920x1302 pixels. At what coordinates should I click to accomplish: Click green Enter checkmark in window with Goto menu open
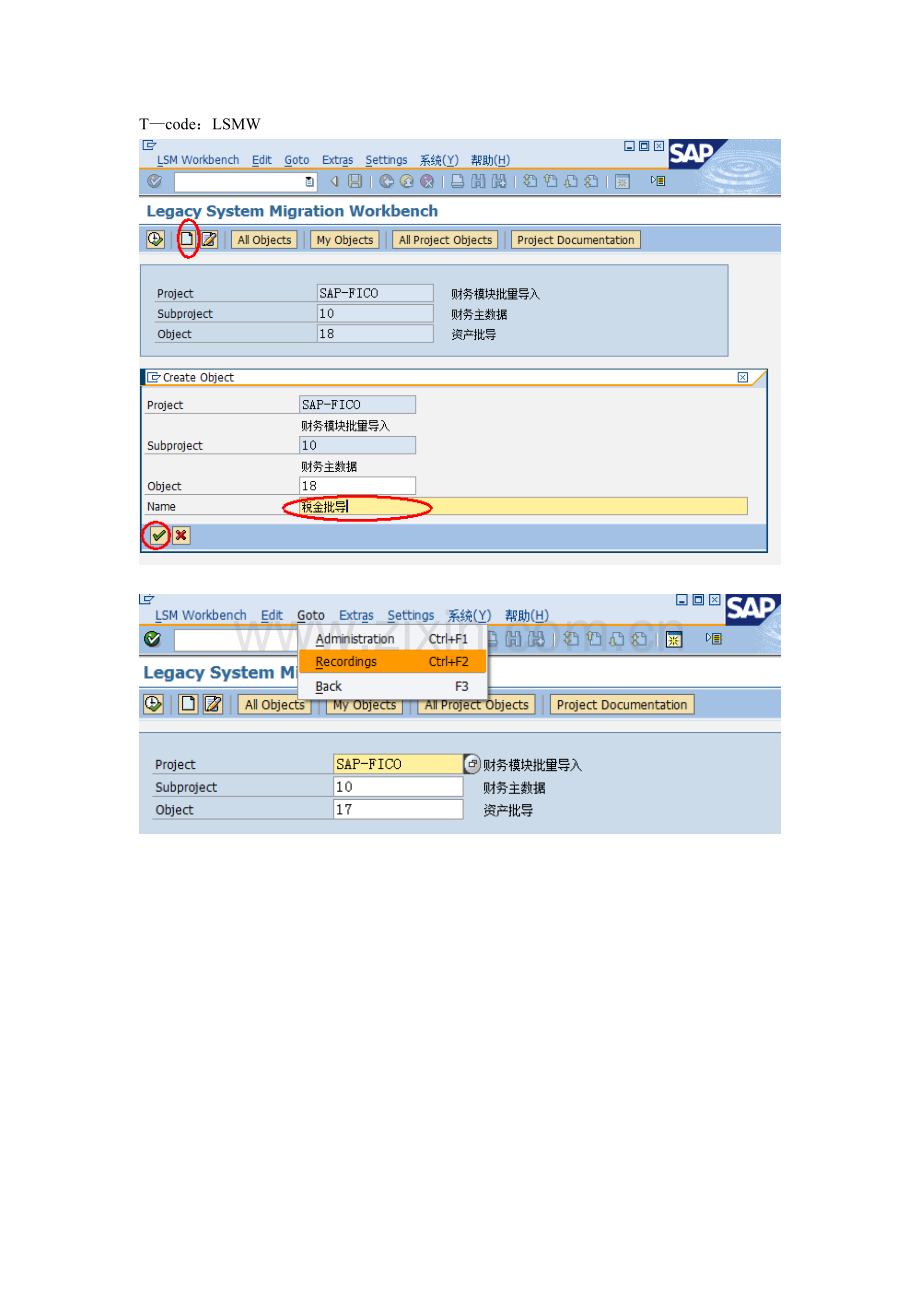click(x=152, y=639)
